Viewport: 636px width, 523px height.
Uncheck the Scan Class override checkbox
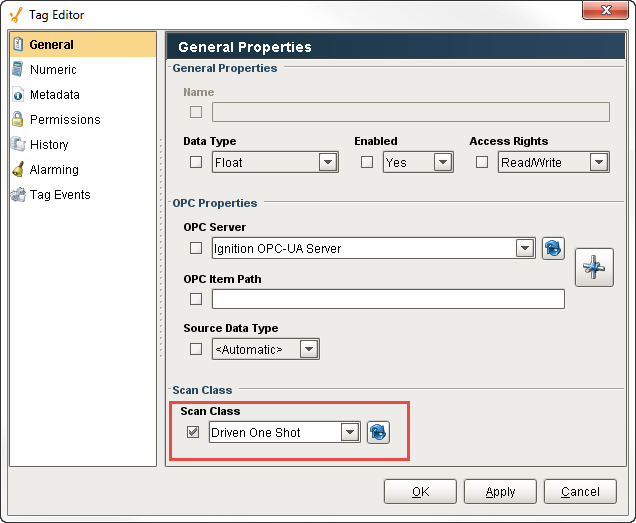click(x=193, y=432)
